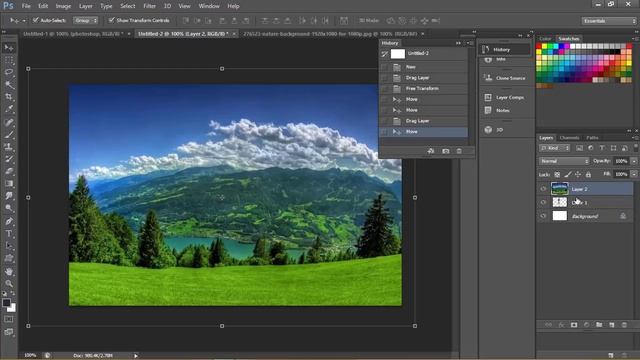Open the Kind layer filter dropdown
Screen dimensions: 640x360
(555, 148)
